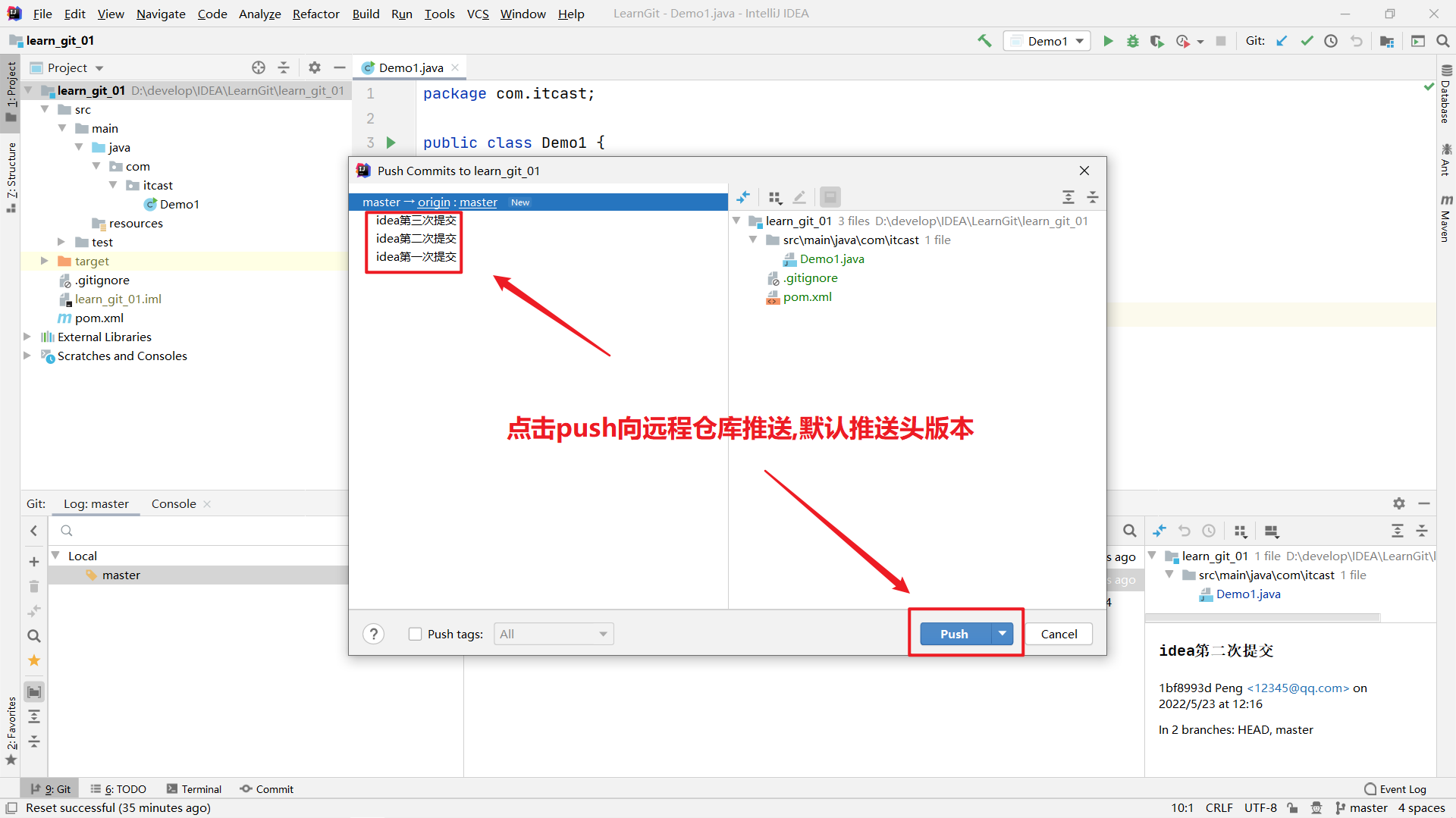Click the master branch status bar widget

coord(1361,808)
